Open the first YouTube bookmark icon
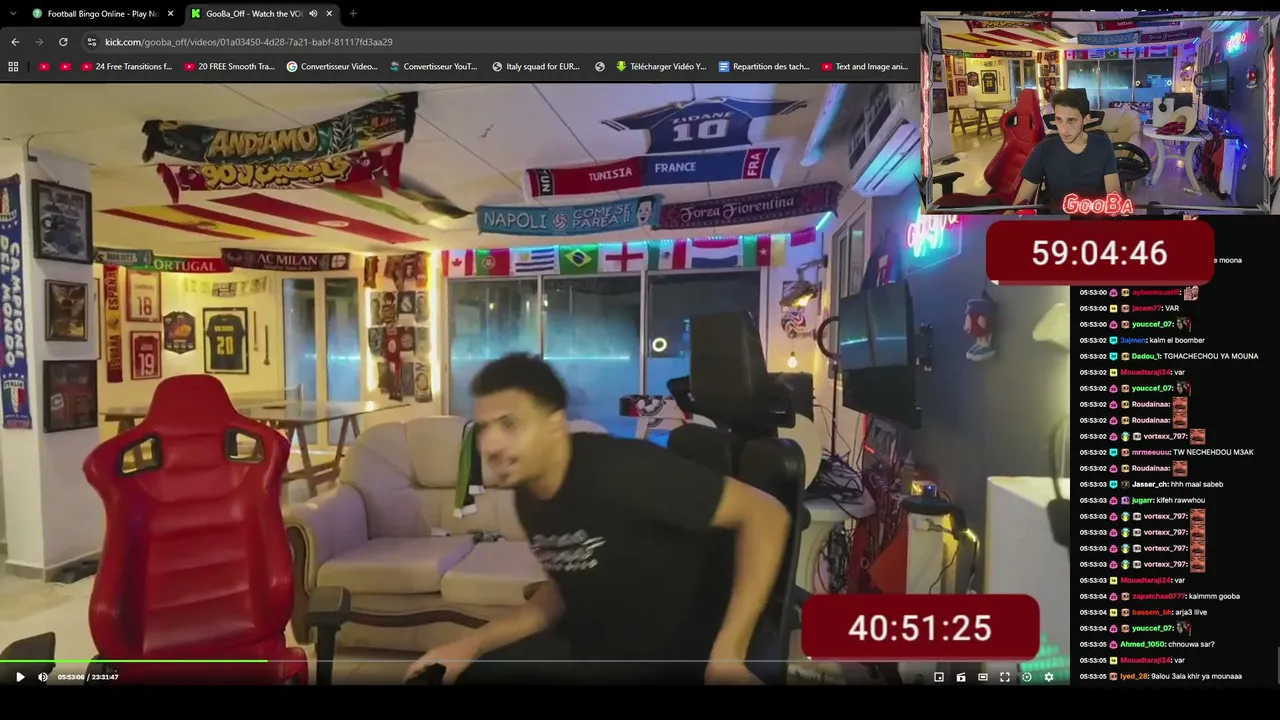1280x720 pixels. point(43,67)
